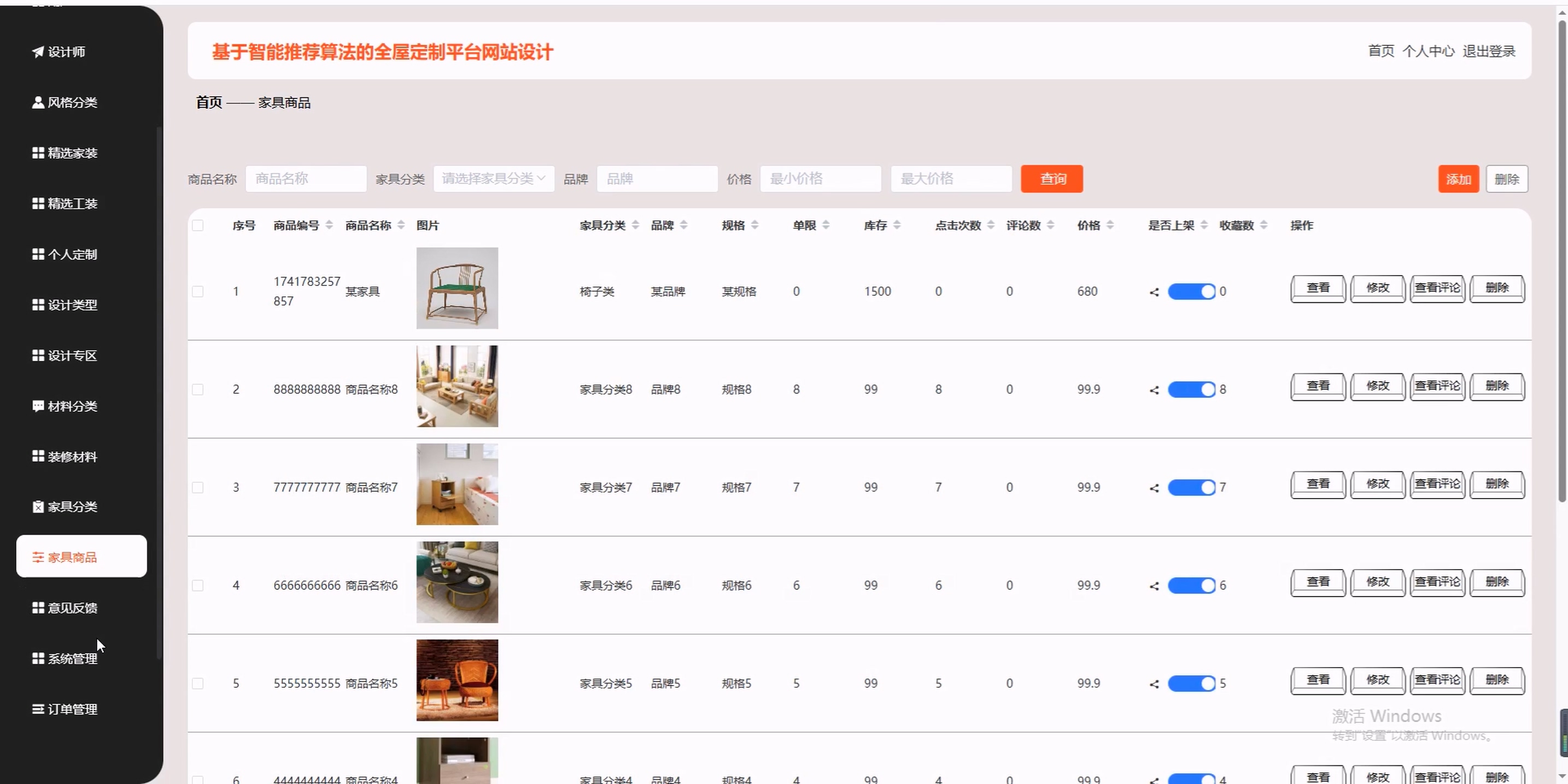Toggle 是否上架 switch for 商品名称8
The image size is (1568, 784).
tap(1191, 390)
